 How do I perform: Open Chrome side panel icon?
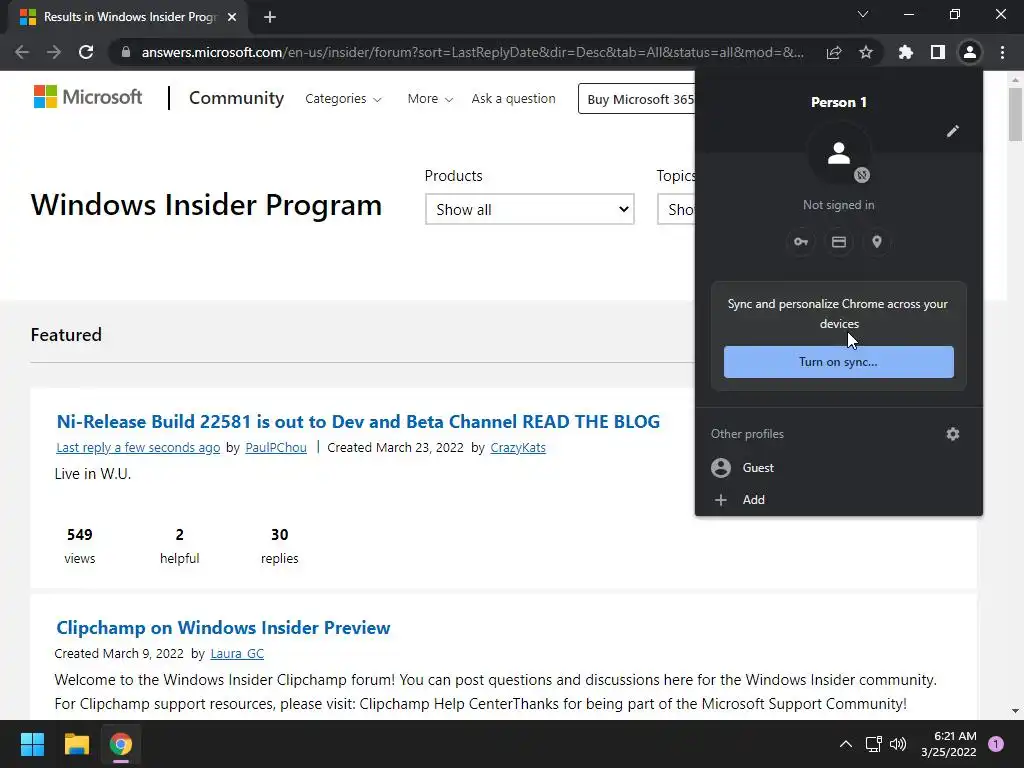(938, 52)
